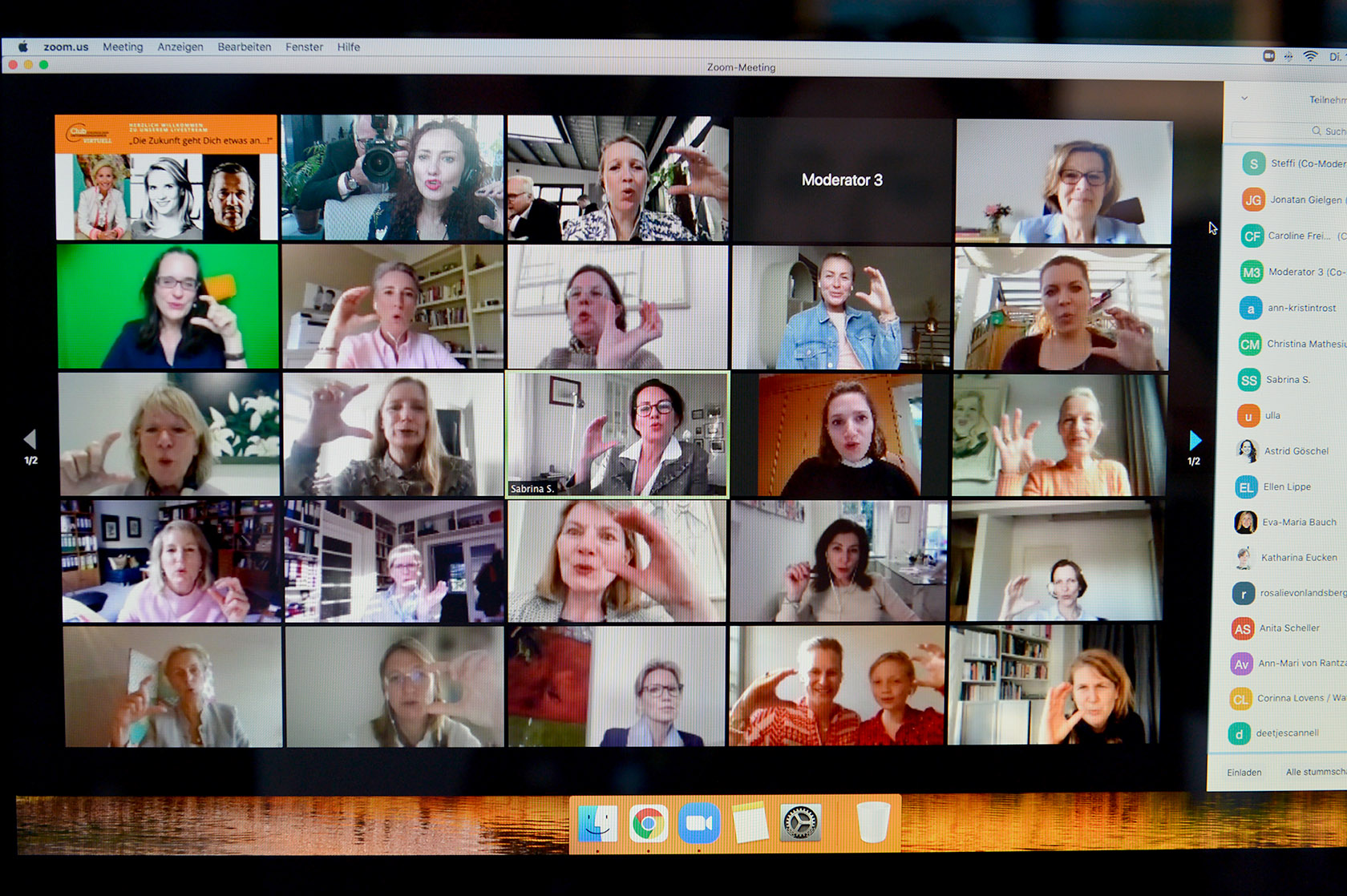Click the Trash icon in the dock
This screenshot has height=896, width=1347.
(x=873, y=823)
